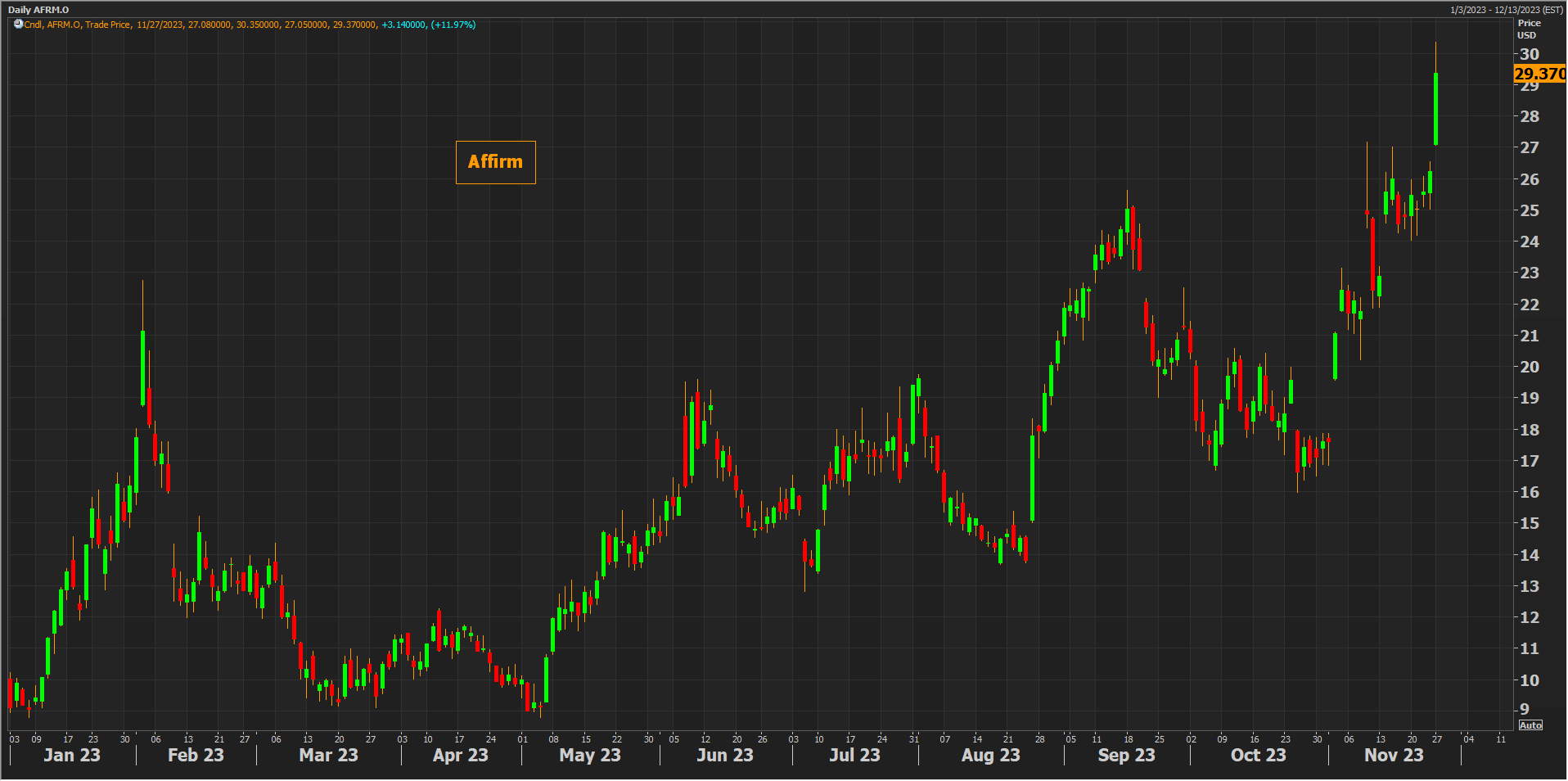
Task: Select the Feb 23 month label
Action: (x=196, y=755)
